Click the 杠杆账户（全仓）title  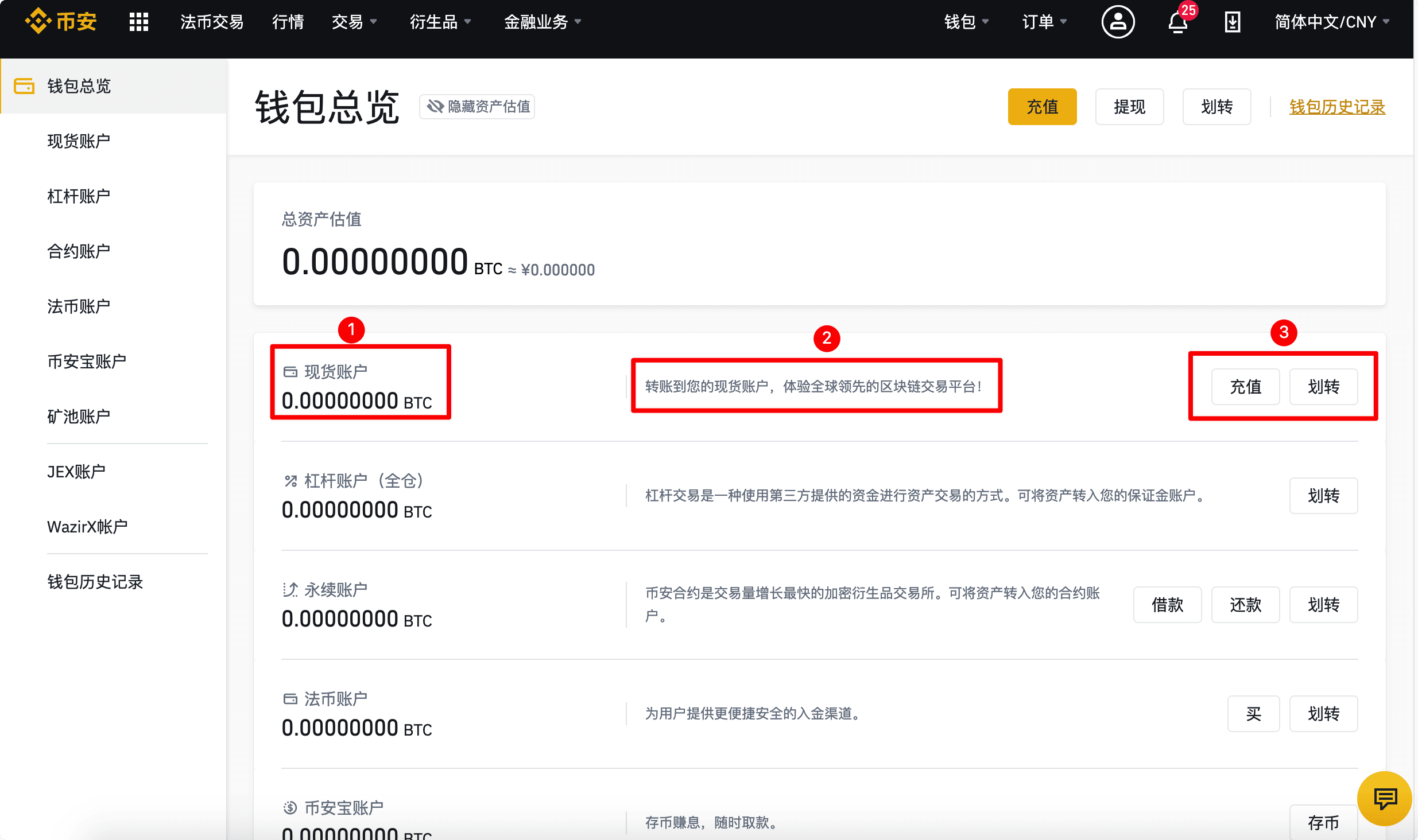coord(365,481)
